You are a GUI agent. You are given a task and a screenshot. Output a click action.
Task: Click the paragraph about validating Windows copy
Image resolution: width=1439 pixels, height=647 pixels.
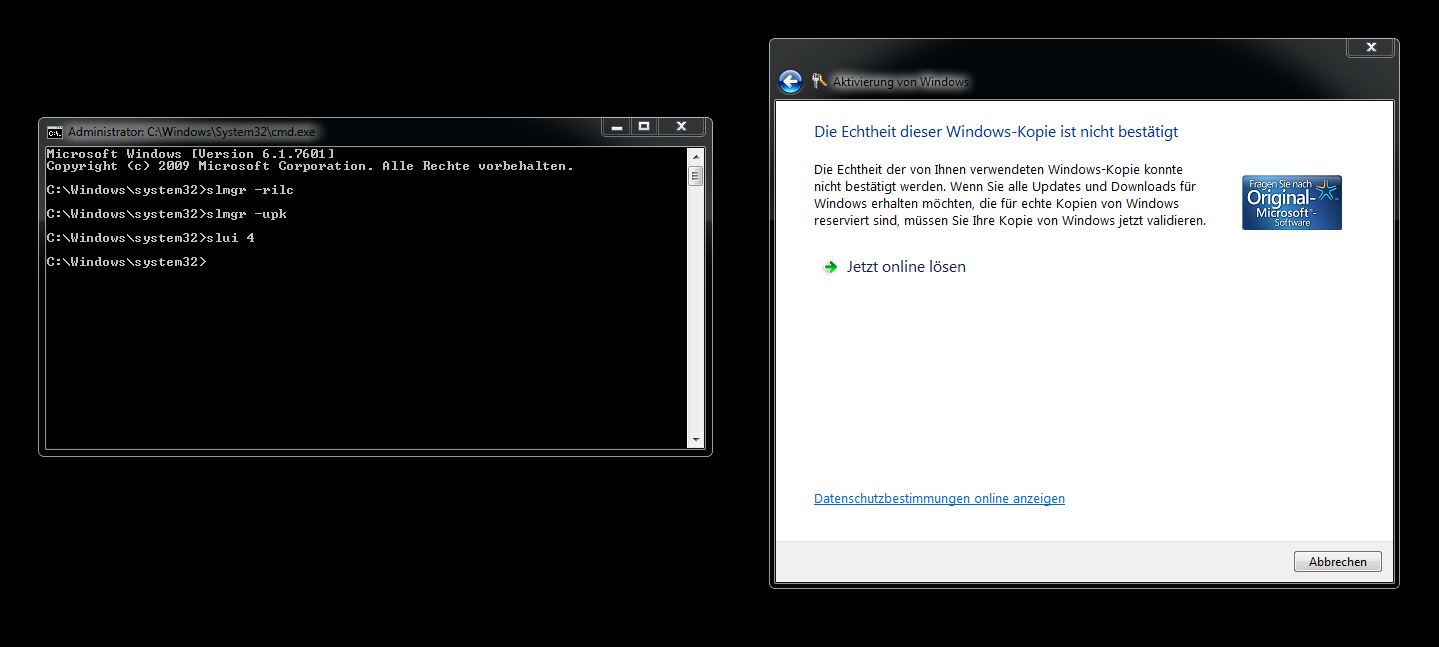pyautogui.click(x=1010, y=195)
